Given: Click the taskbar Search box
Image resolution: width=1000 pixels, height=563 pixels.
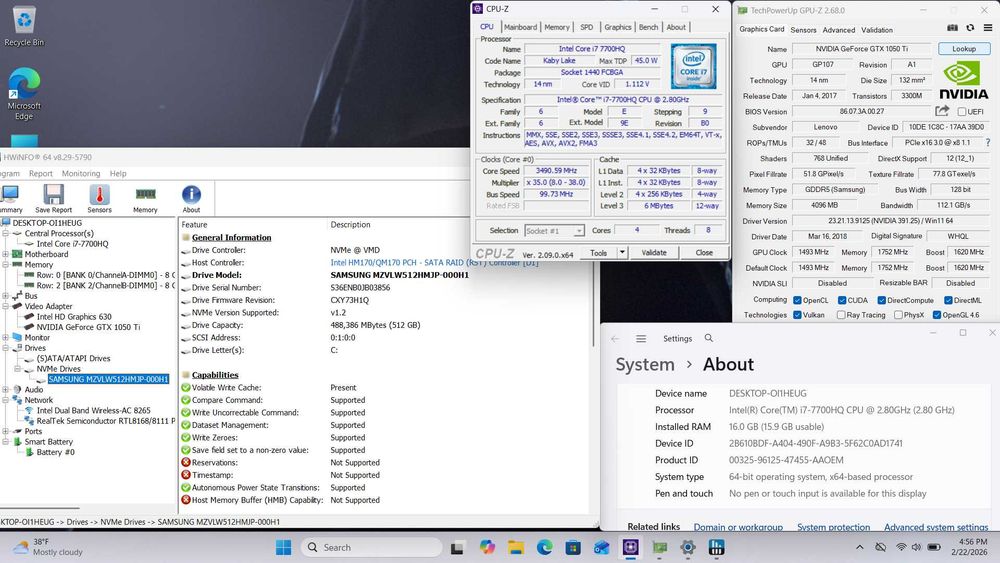Looking at the screenshot, I should pos(372,547).
